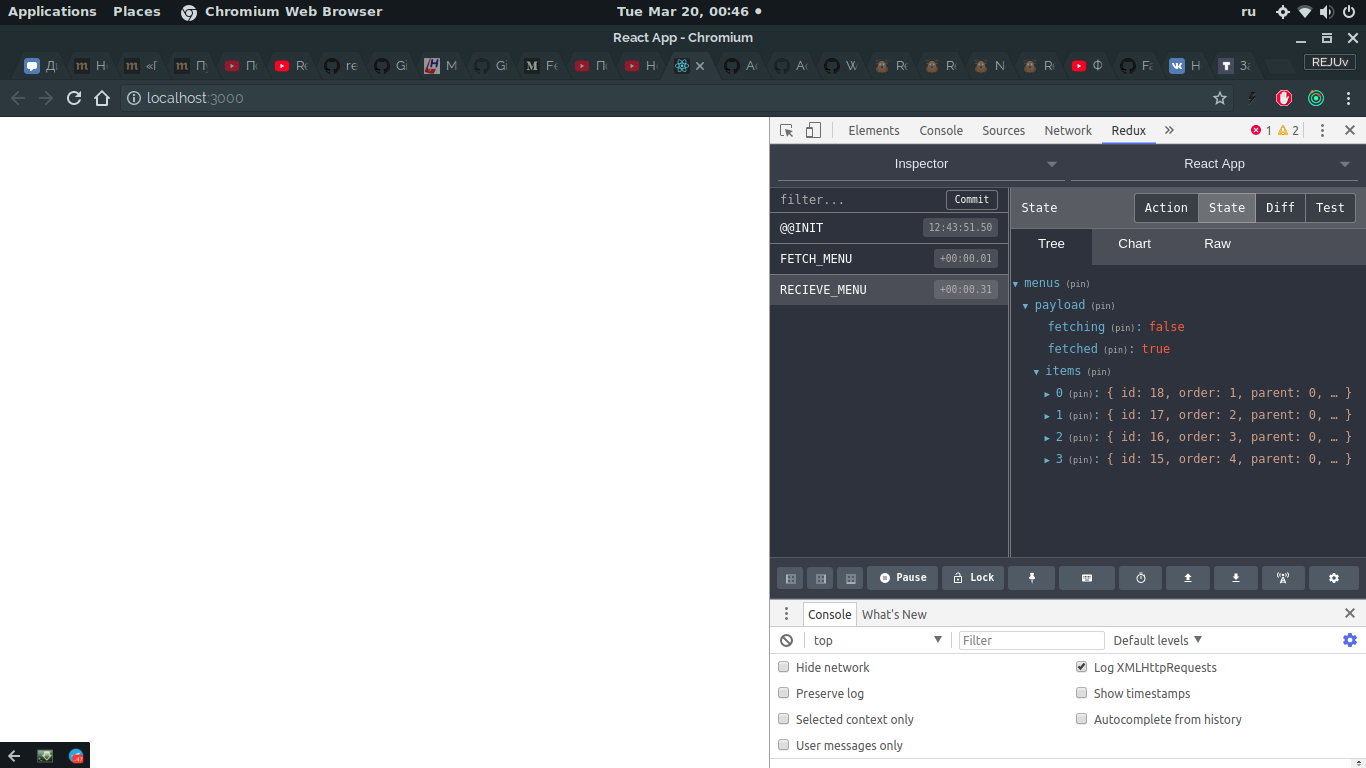Viewport: 1366px width, 768px height.
Task: Select the Raw view tab
Action: click(x=1217, y=244)
